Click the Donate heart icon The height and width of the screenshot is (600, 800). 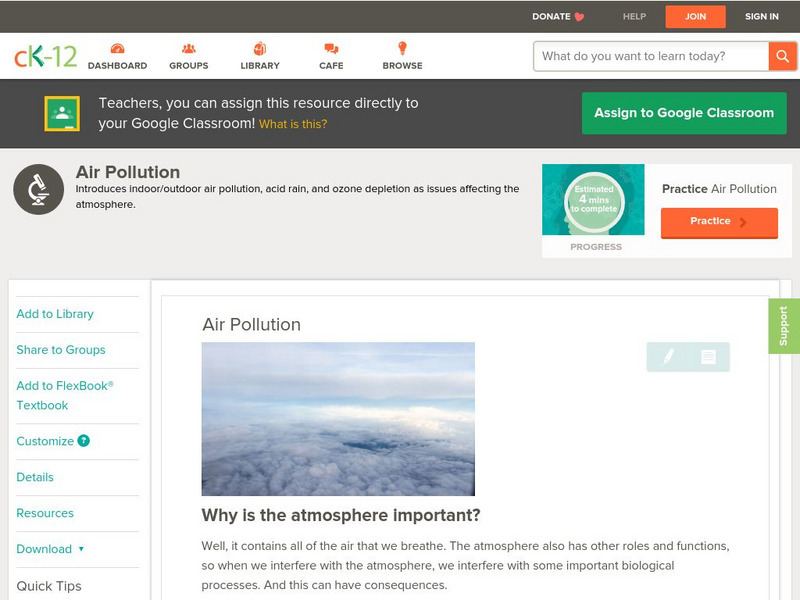point(579,17)
